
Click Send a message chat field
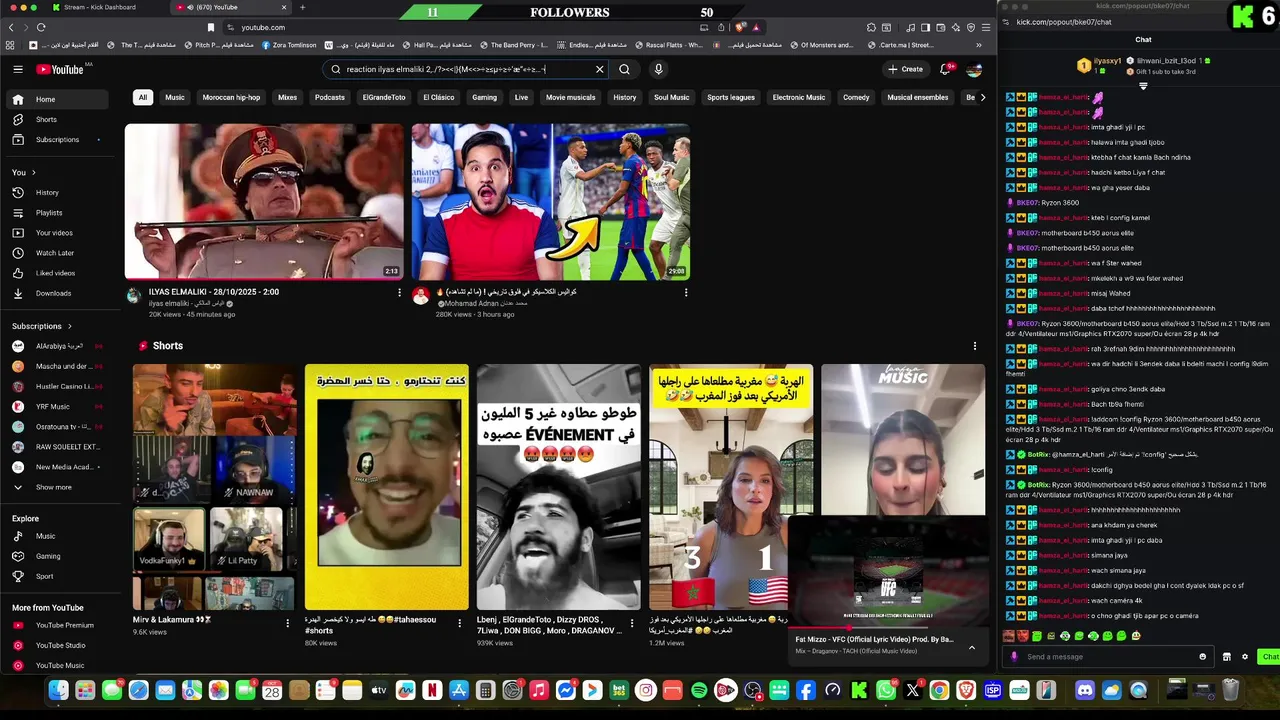click(x=1108, y=657)
